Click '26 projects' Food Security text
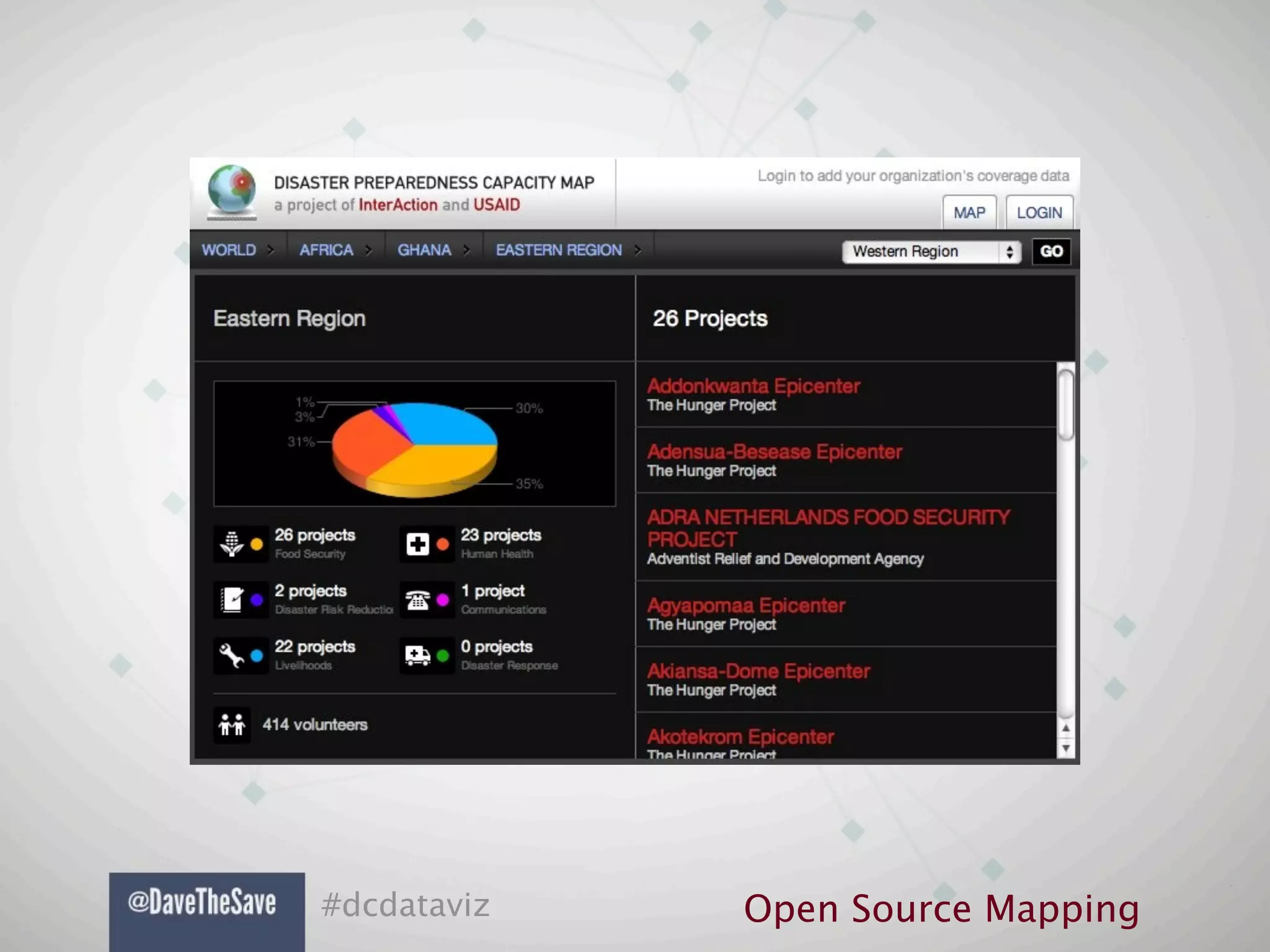Screen dimensions: 1270x952 (x=315, y=535)
